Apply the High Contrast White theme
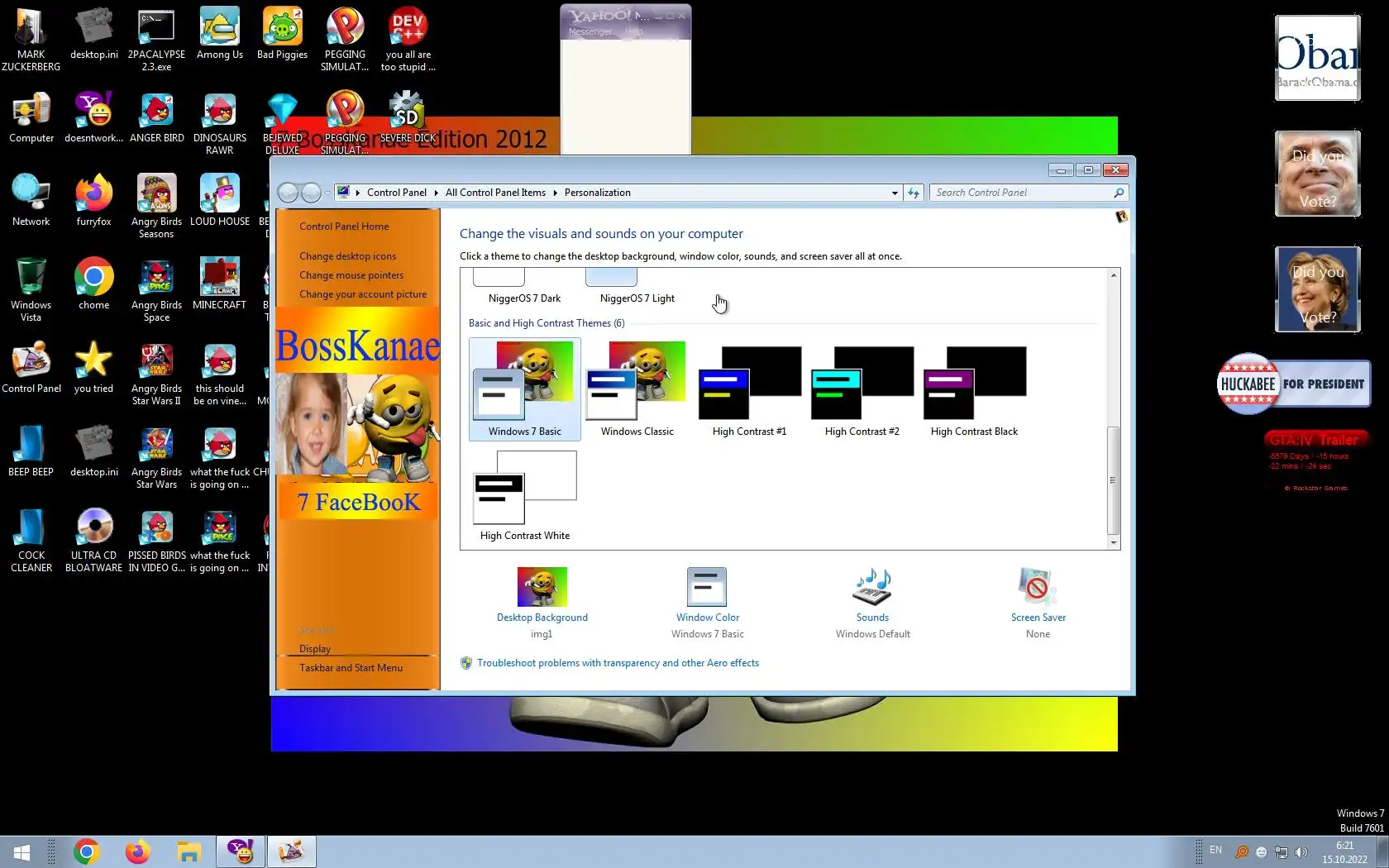 pyautogui.click(x=525, y=495)
